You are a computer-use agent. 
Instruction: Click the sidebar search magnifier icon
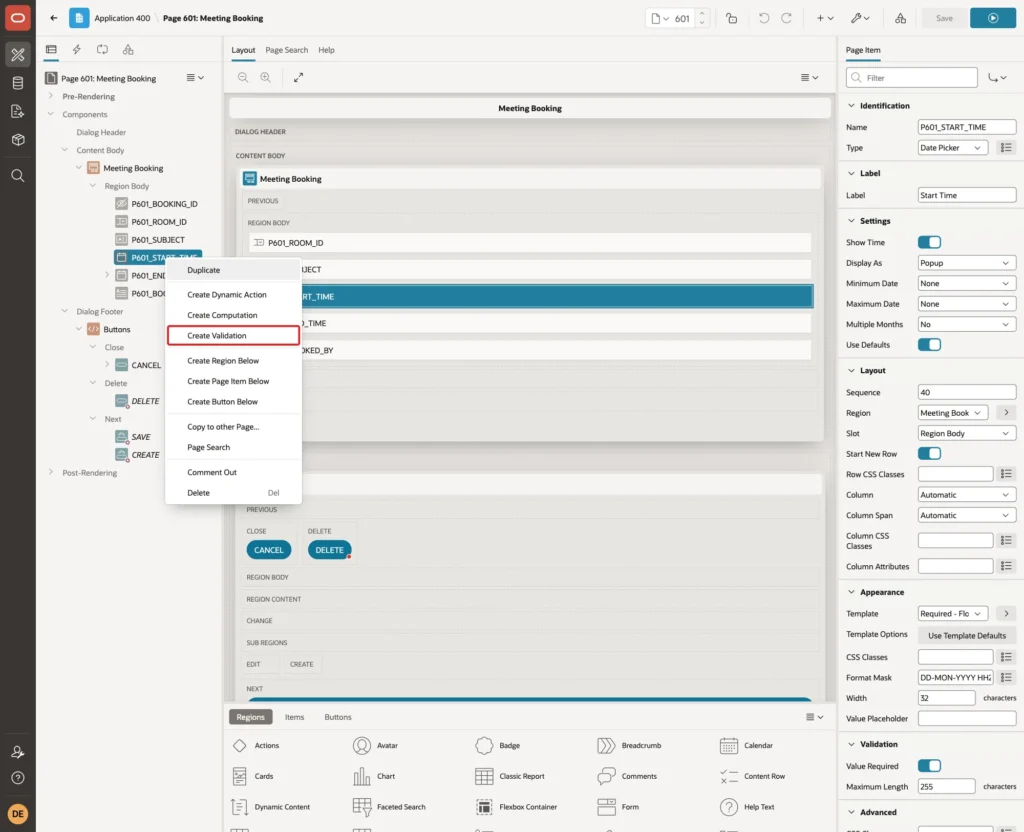[x=18, y=176]
